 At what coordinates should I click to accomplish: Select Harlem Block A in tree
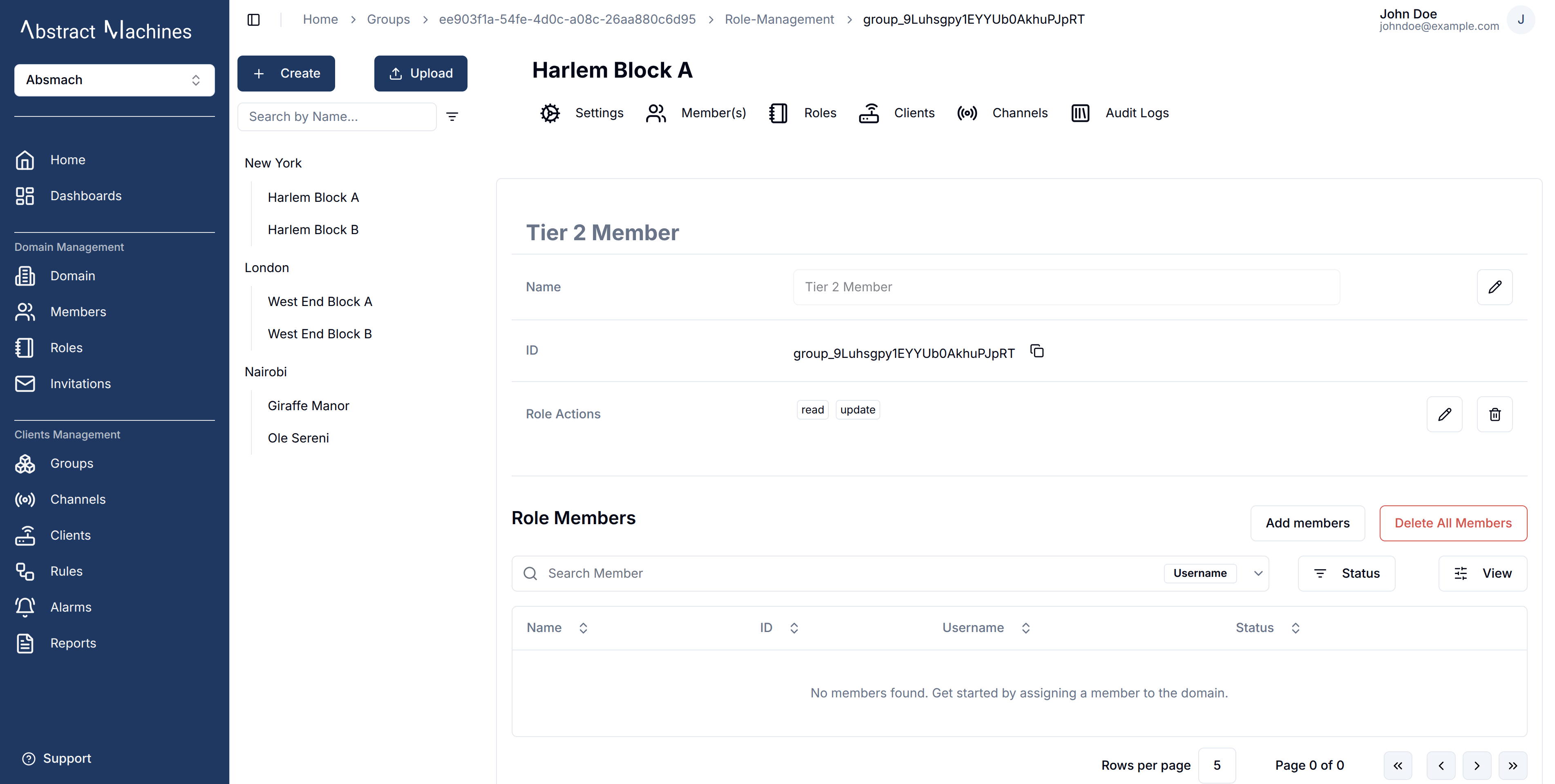pyautogui.click(x=313, y=197)
